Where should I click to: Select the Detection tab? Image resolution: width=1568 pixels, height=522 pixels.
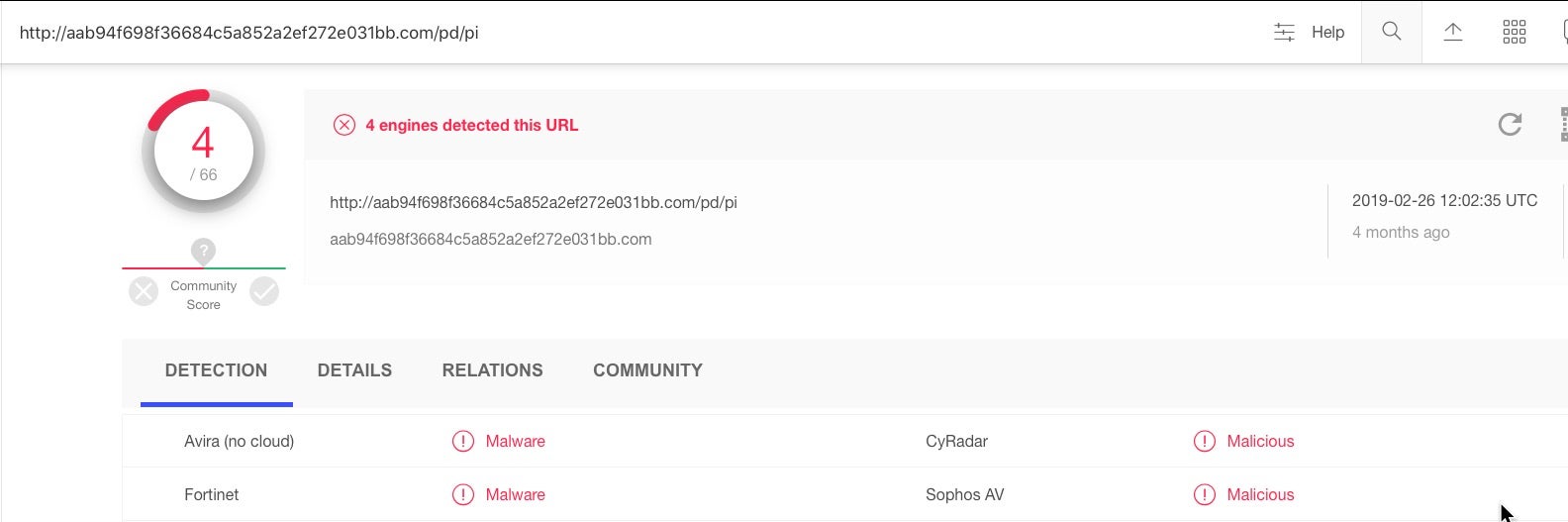216,370
